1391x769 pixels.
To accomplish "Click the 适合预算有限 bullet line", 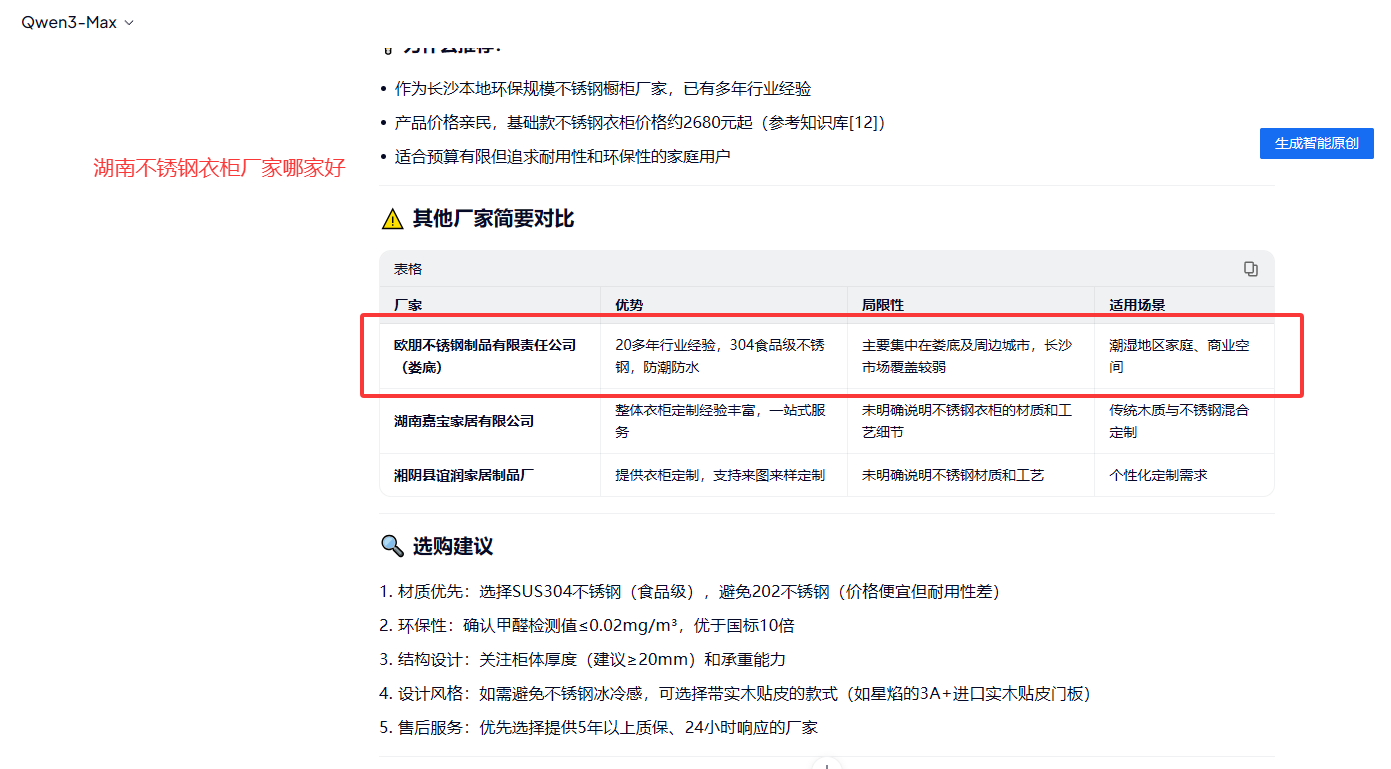I will click(x=562, y=157).
